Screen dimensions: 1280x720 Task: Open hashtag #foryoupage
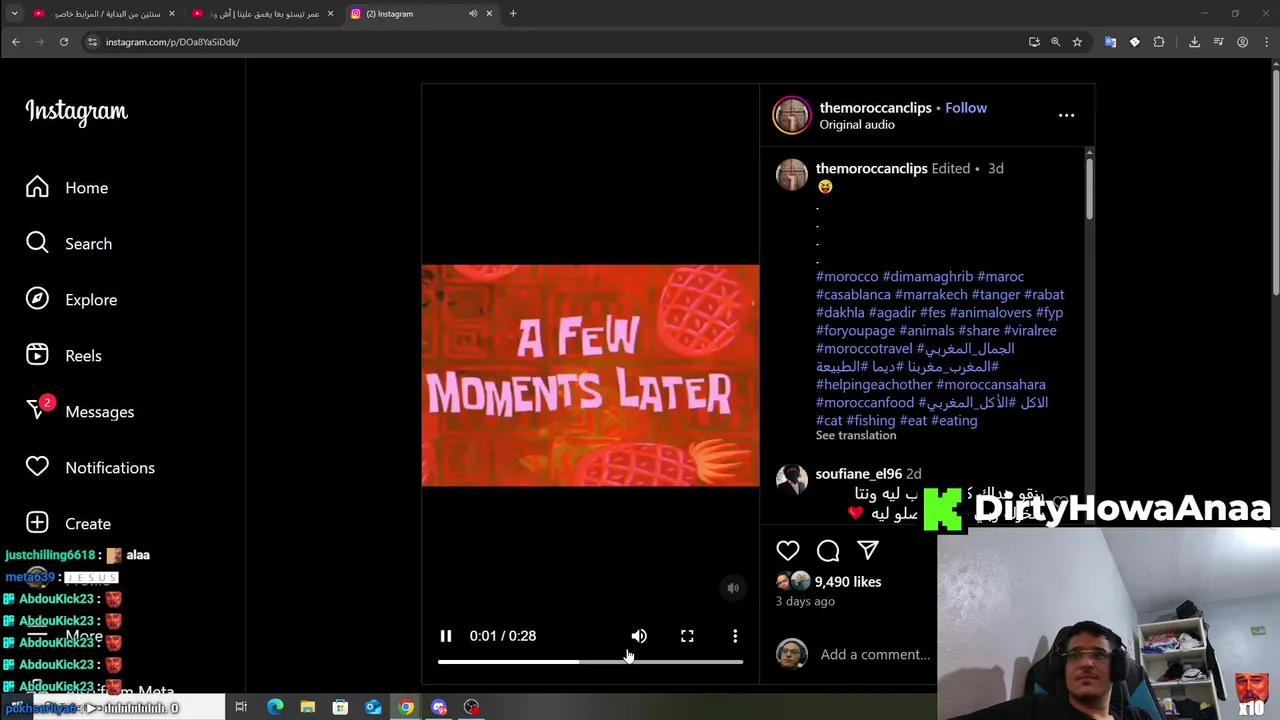coord(855,330)
